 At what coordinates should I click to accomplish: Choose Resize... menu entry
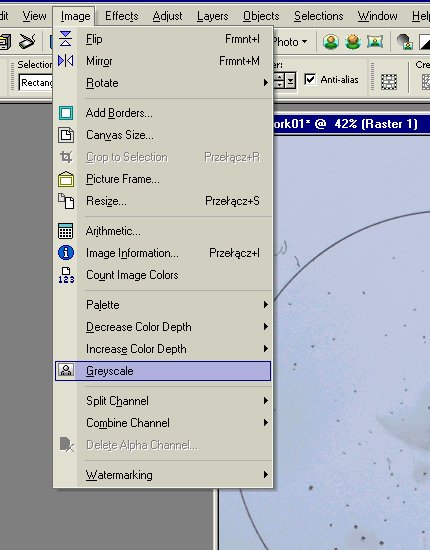pos(163,201)
